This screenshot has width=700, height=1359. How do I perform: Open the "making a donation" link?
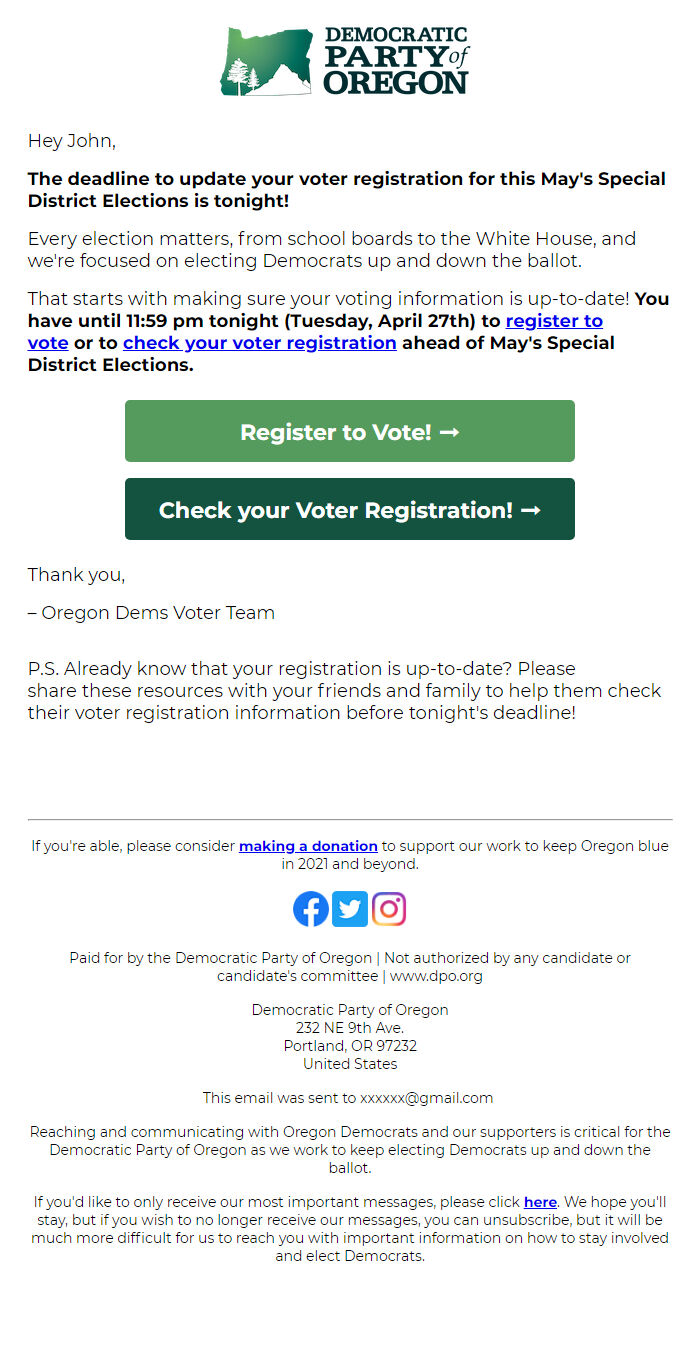pos(308,846)
